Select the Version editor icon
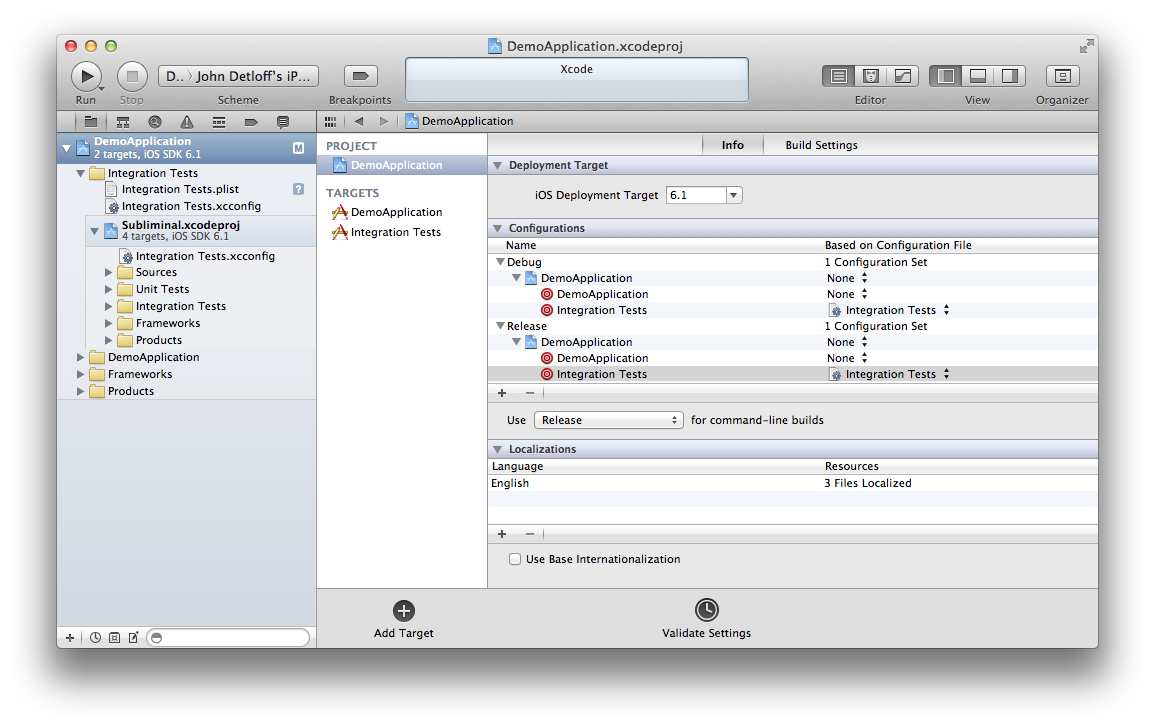This screenshot has height=727, width=1155. point(902,76)
